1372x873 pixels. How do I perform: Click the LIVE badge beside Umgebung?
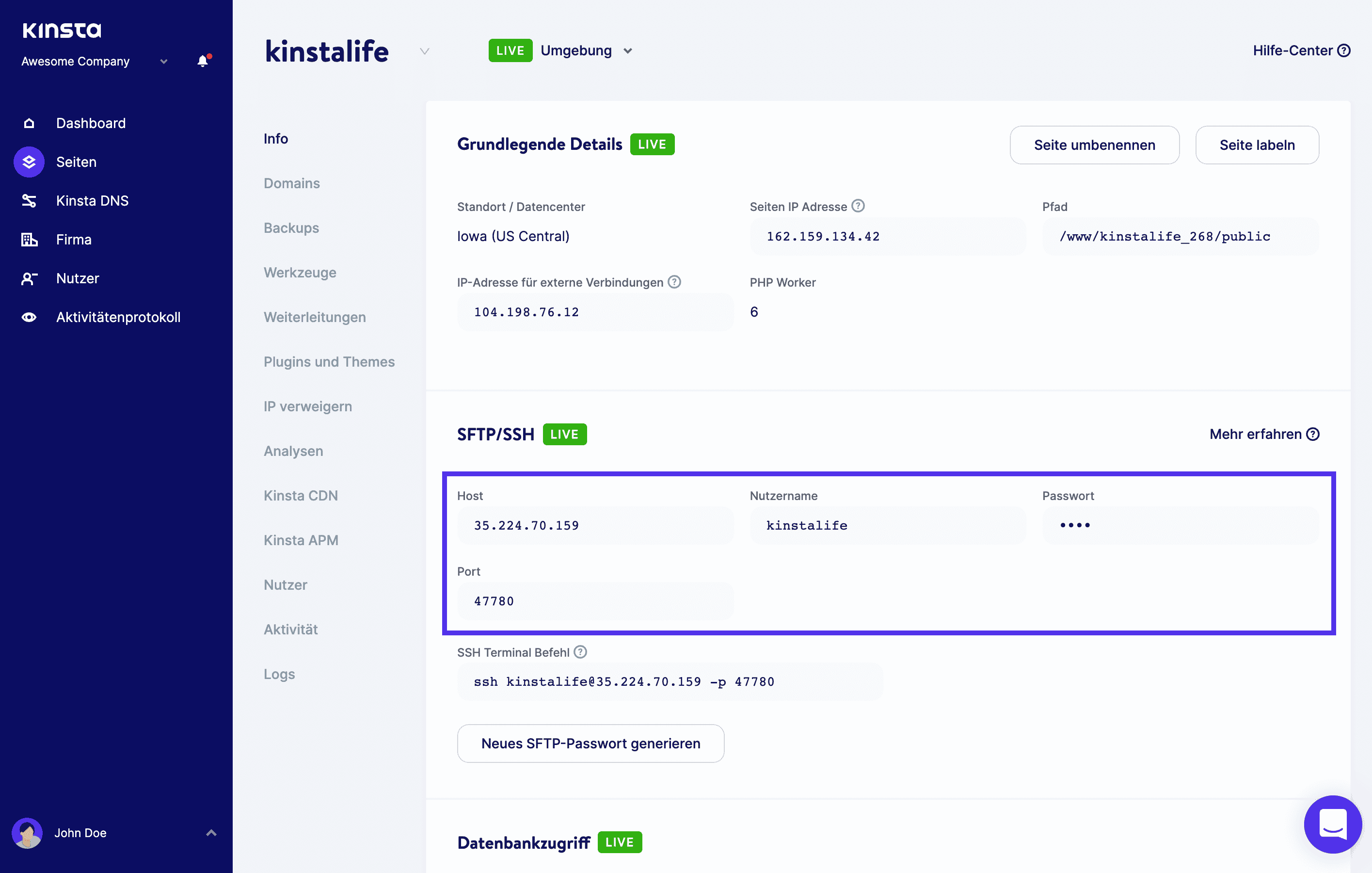[x=510, y=50]
